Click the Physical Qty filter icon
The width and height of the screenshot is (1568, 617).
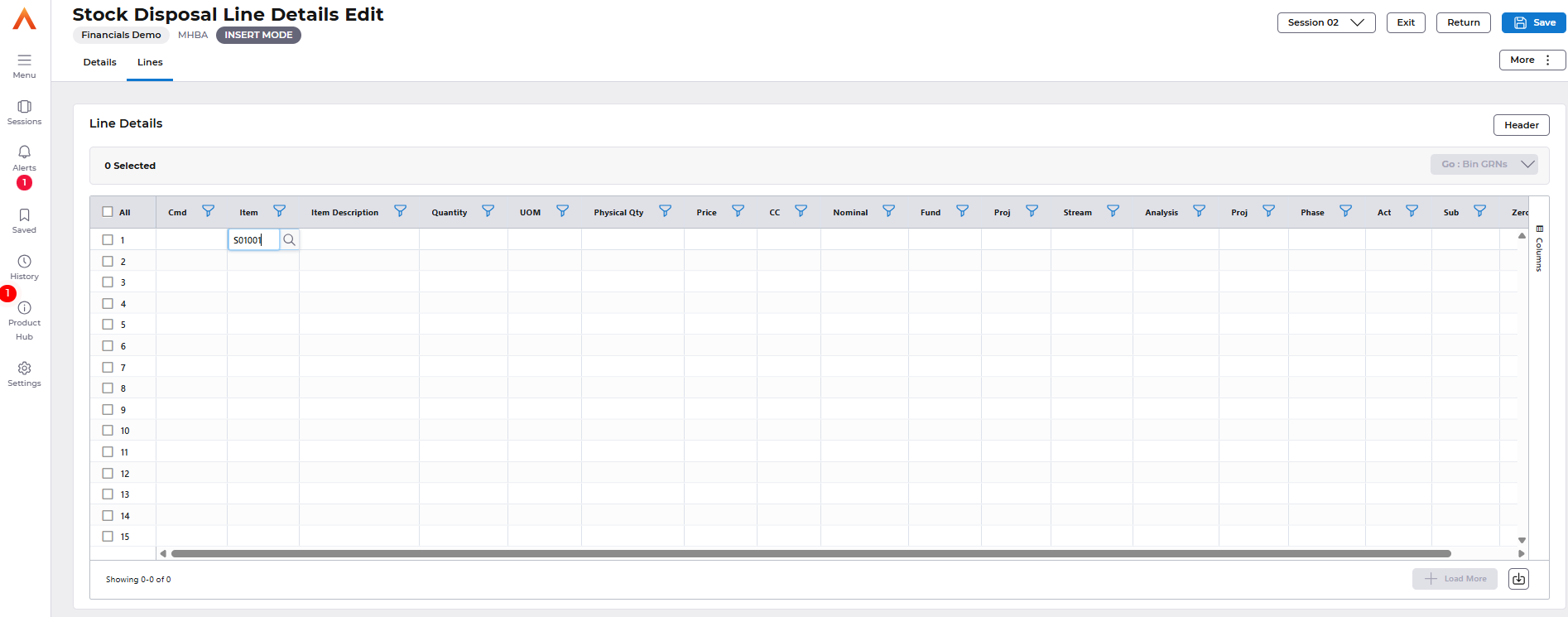pyautogui.click(x=666, y=211)
